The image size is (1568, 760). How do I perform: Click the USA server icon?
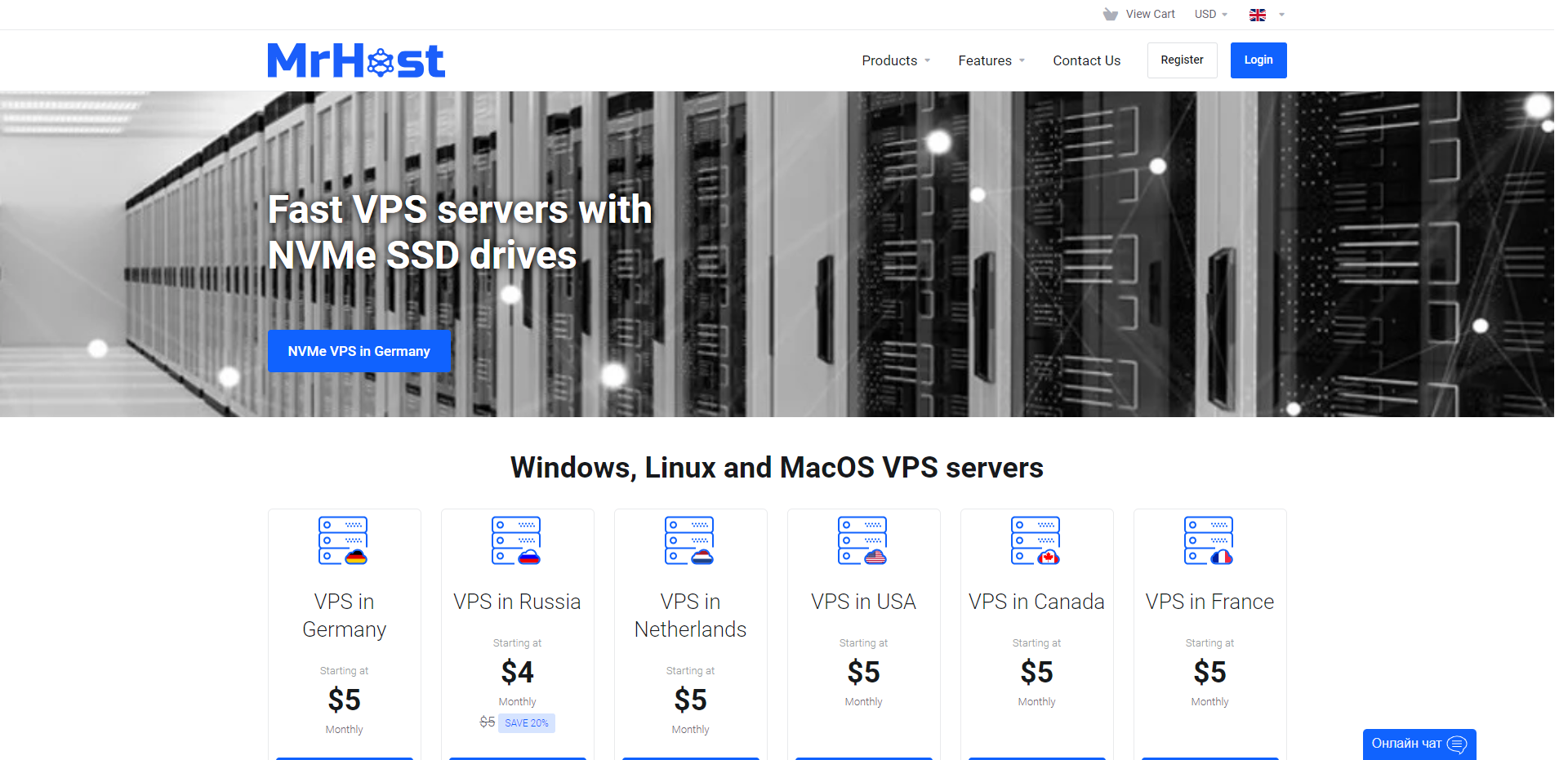[x=862, y=540]
